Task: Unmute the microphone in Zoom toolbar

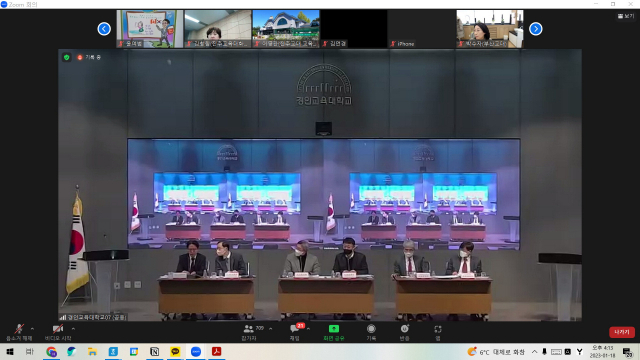Action: click(19, 332)
